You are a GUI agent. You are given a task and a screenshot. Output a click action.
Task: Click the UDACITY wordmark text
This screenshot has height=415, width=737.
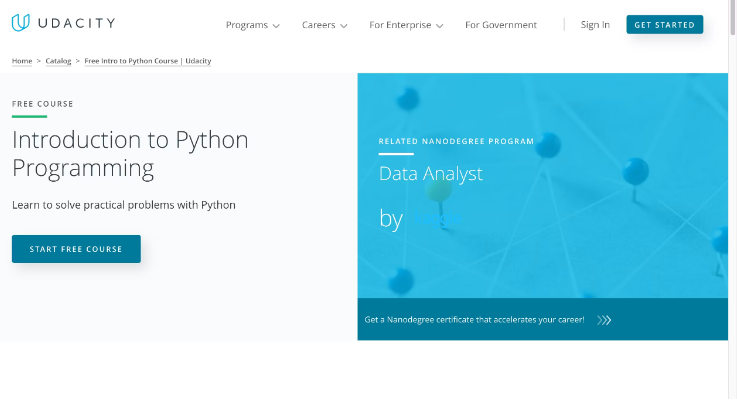click(x=77, y=23)
